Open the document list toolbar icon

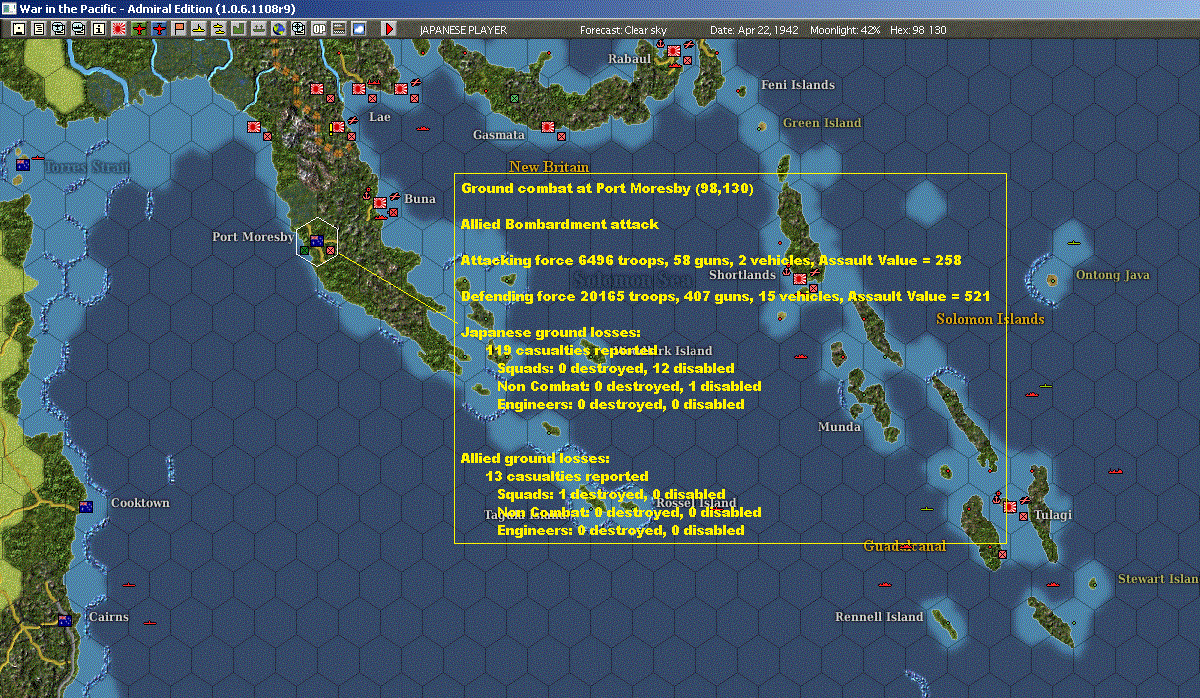39,29
